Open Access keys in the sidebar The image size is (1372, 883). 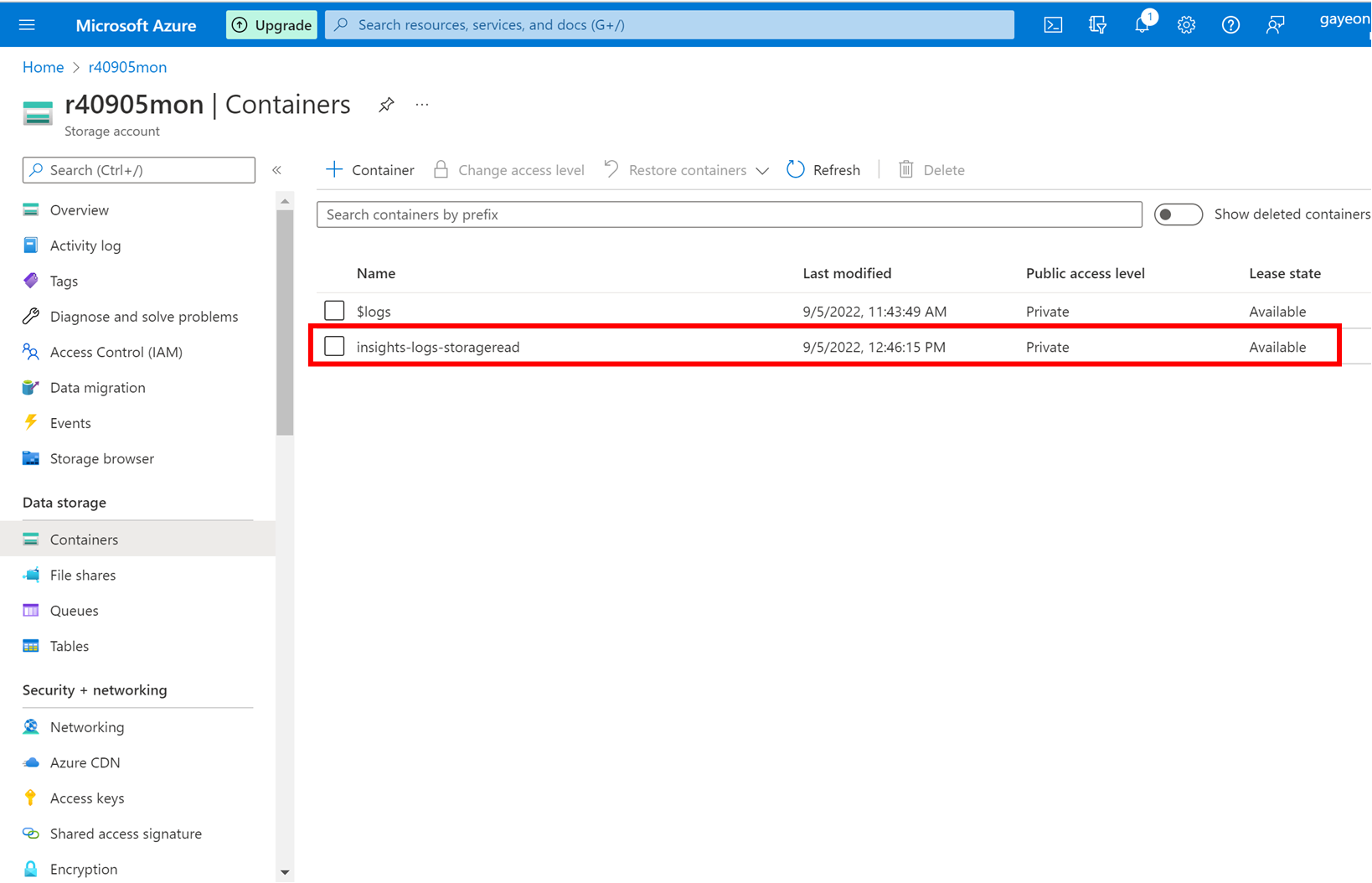tap(86, 798)
